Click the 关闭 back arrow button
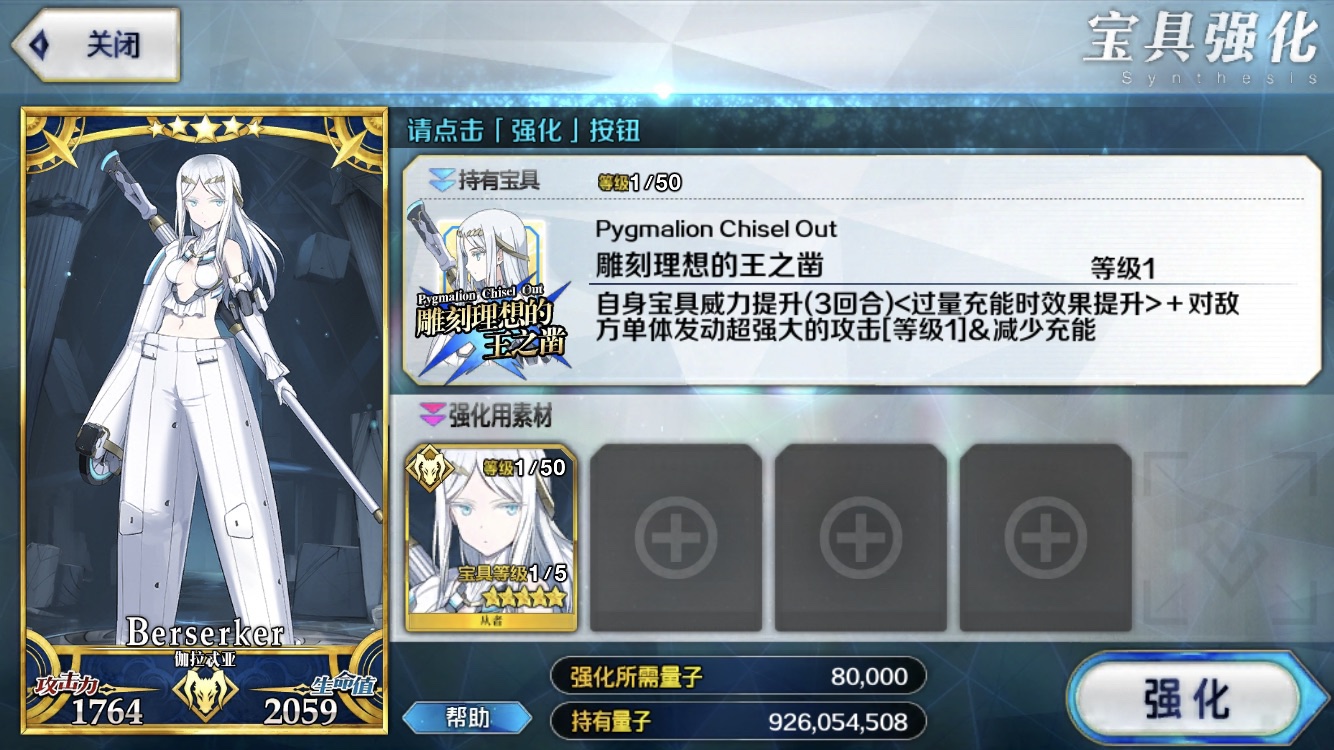1334x750 pixels. 95,45
